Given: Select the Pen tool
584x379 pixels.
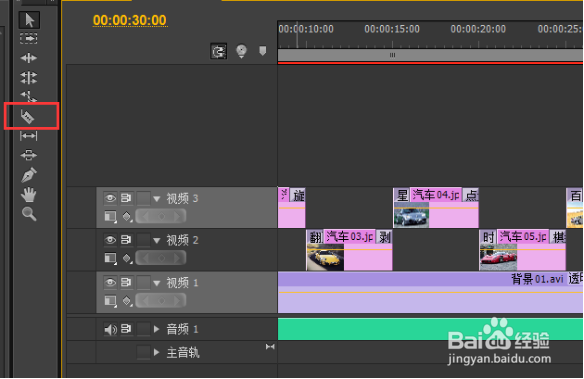Looking at the screenshot, I should (29, 175).
